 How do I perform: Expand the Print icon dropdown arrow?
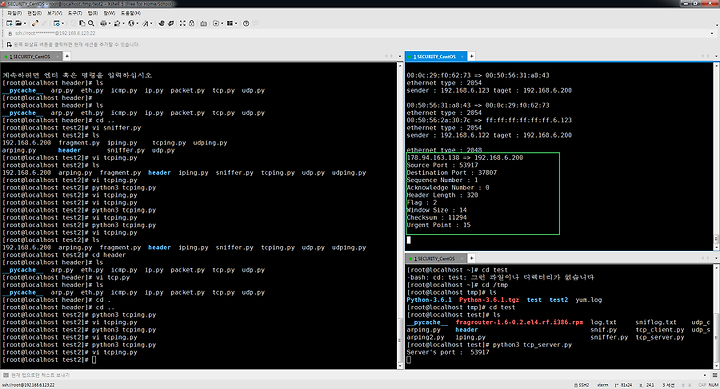[110, 23]
